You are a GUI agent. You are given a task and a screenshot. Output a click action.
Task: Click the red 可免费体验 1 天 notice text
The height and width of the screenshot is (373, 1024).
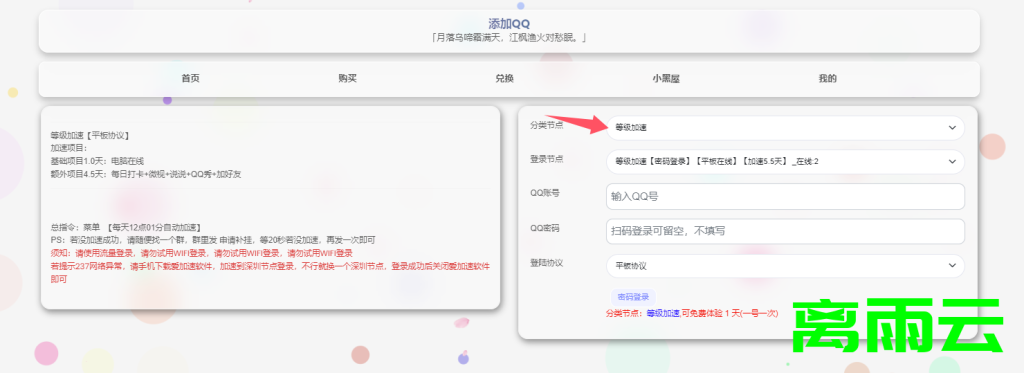729,314
